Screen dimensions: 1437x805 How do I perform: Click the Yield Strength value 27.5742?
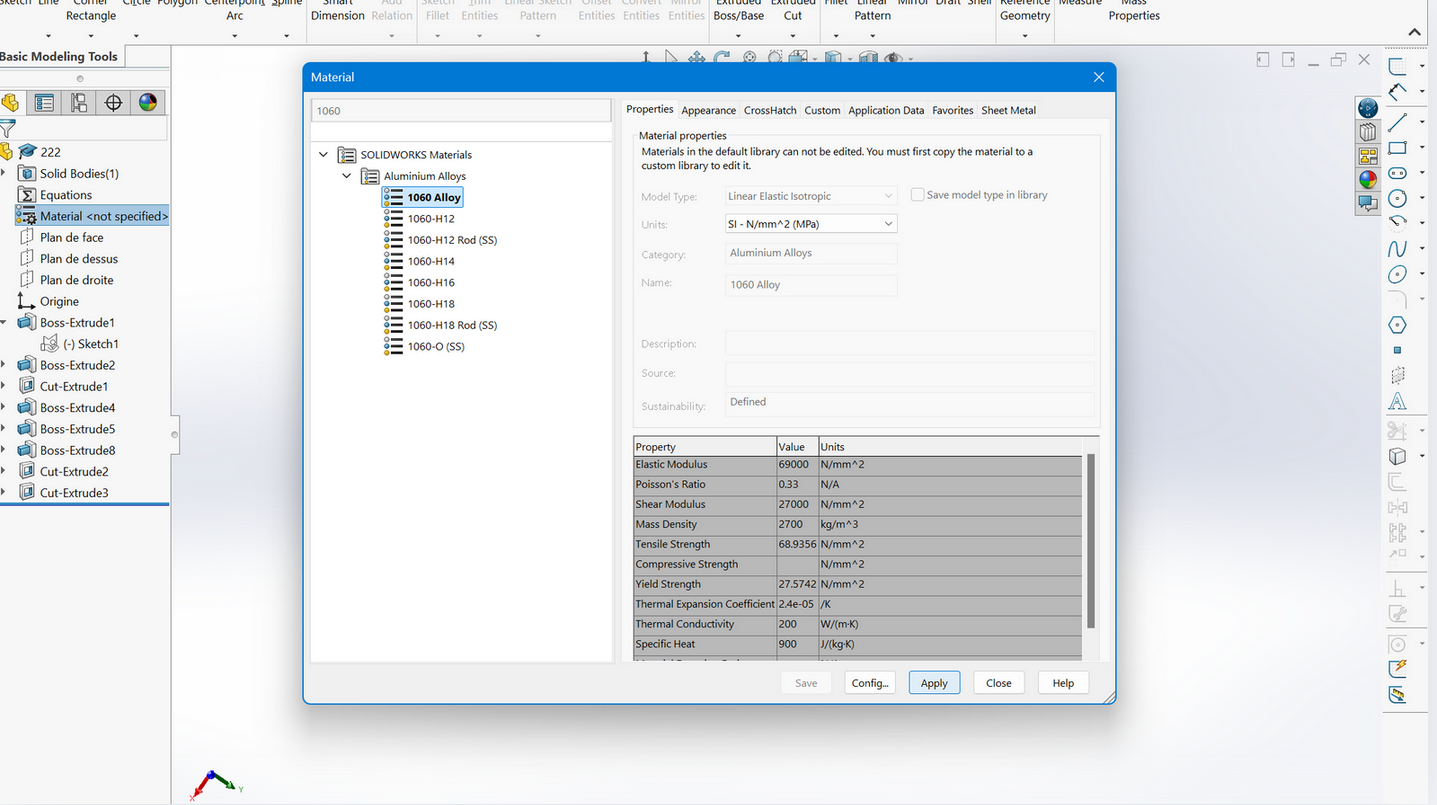pos(797,584)
